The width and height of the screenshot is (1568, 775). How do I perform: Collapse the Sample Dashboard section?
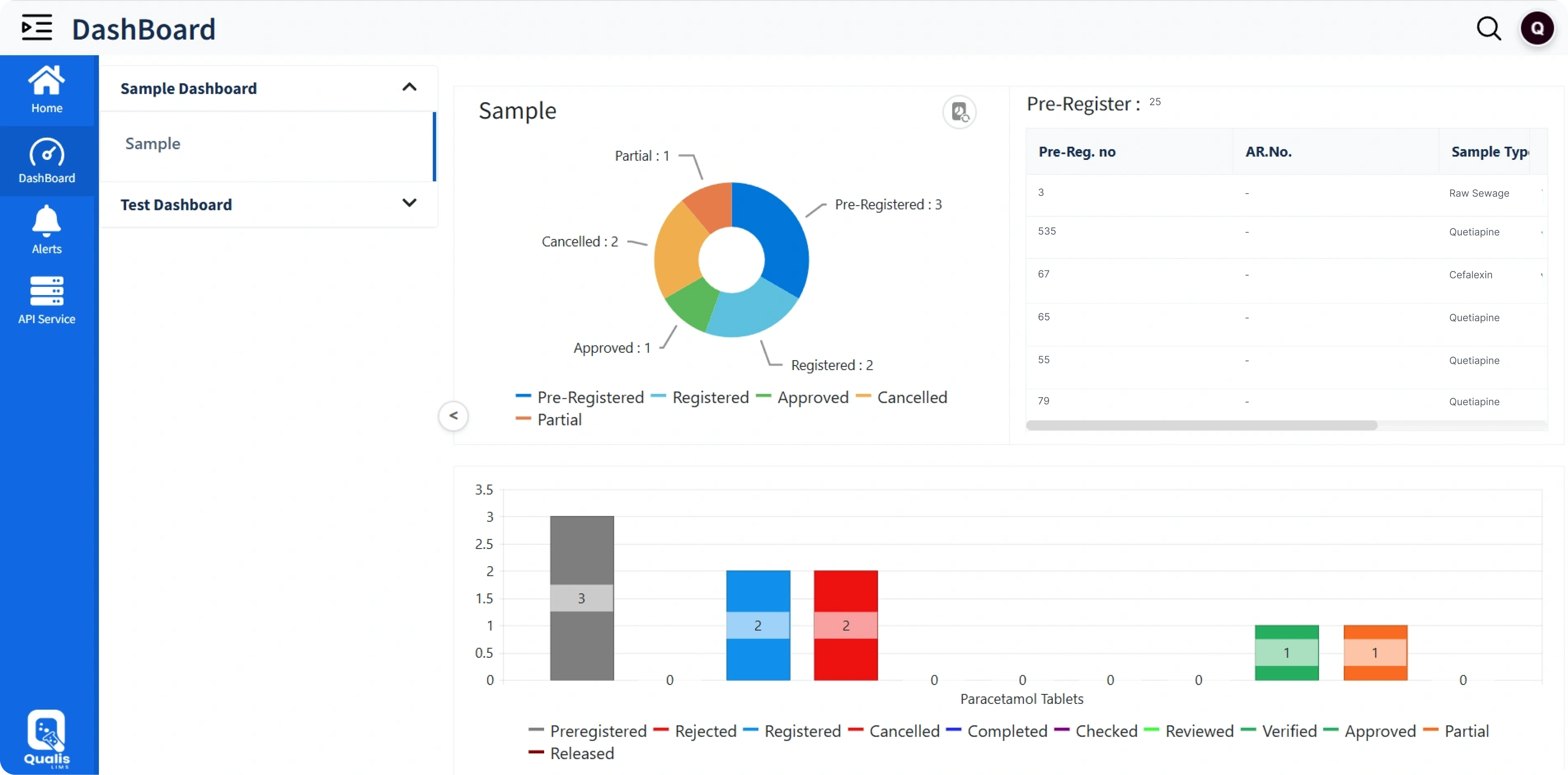click(409, 88)
